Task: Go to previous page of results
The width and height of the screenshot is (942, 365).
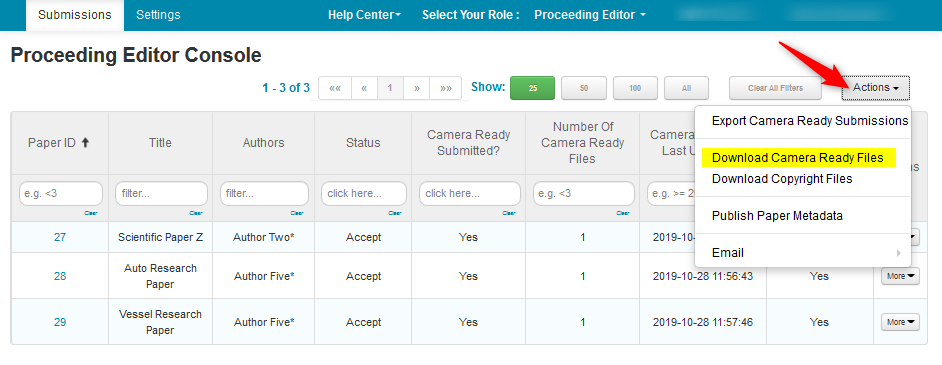Action: 364,88
